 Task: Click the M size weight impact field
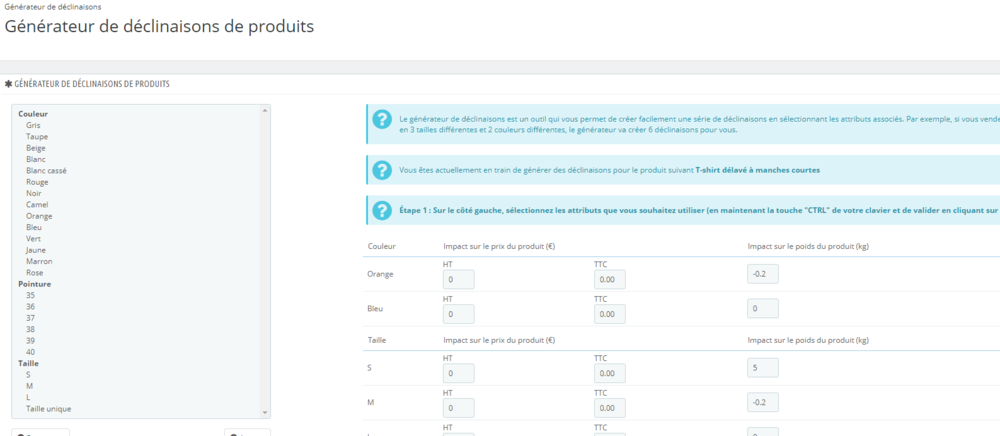point(763,402)
